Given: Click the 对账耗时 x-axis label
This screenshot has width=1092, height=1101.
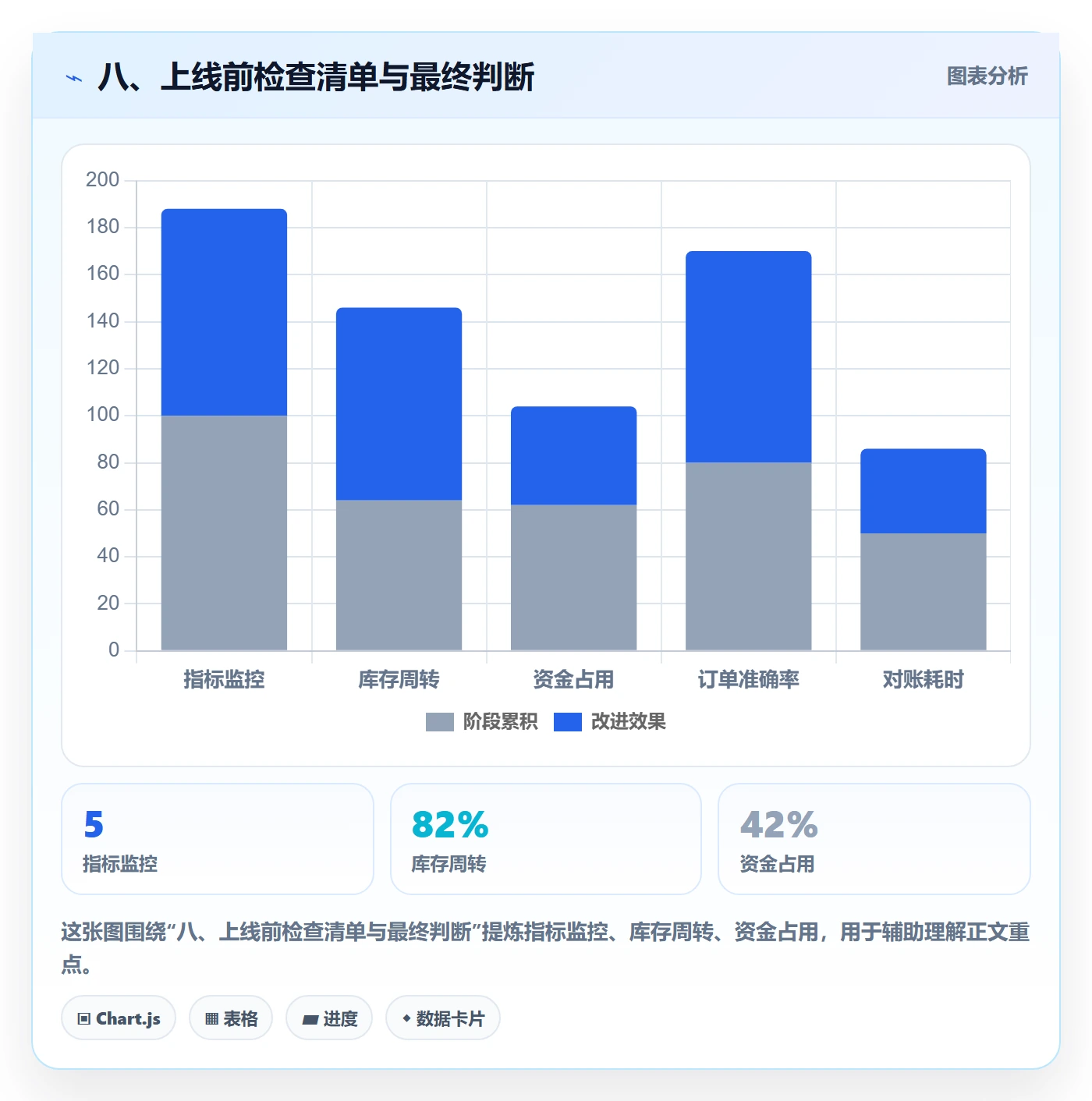Looking at the screenshot, I should click(923, 680).
